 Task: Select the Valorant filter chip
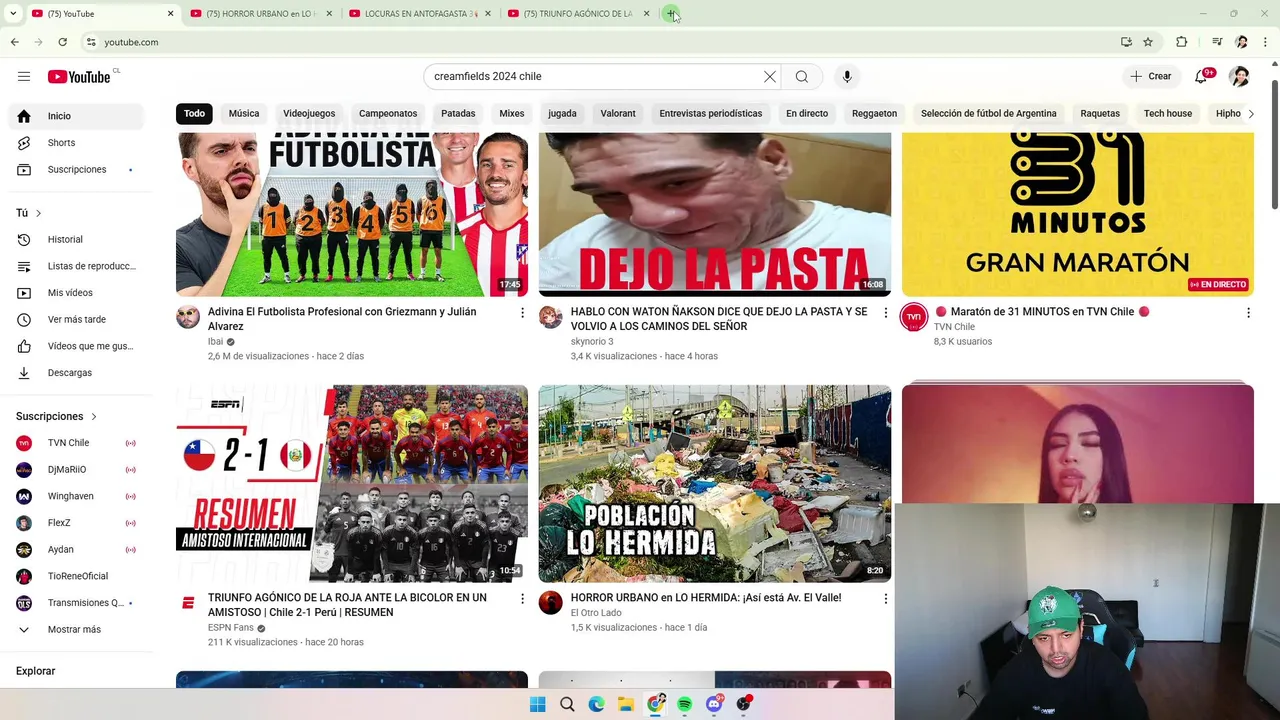point(618,114)
